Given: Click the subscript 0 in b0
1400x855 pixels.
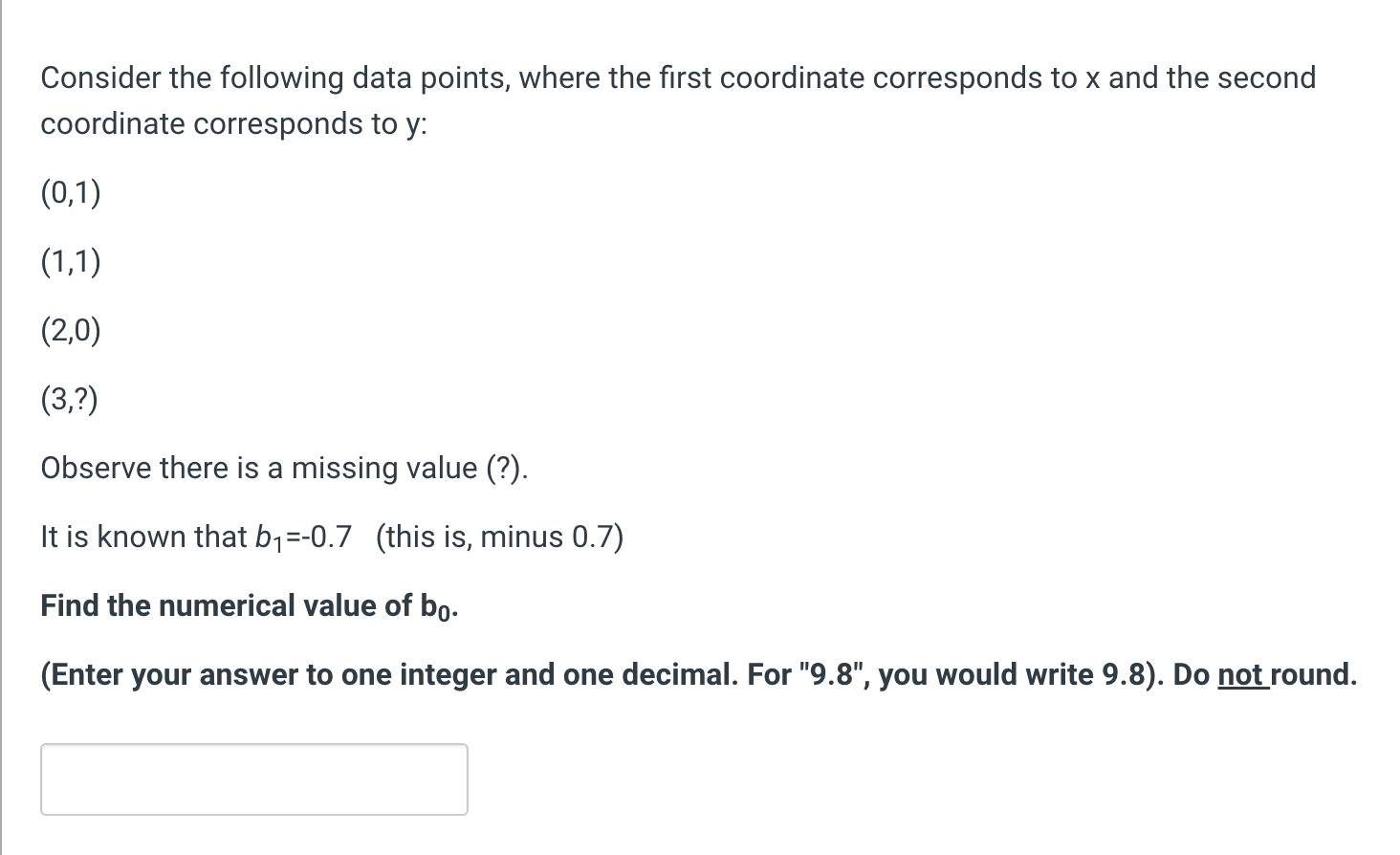Looking at the screenshot, I should click(443, 614).
